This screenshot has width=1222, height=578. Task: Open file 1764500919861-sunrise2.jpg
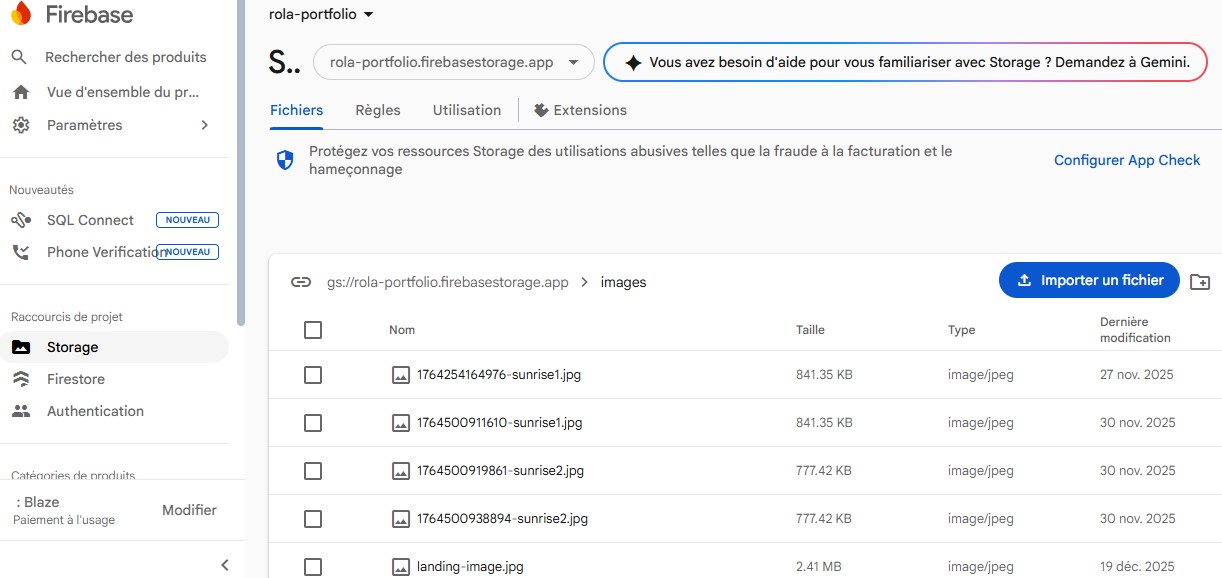(x=501, y=471)
